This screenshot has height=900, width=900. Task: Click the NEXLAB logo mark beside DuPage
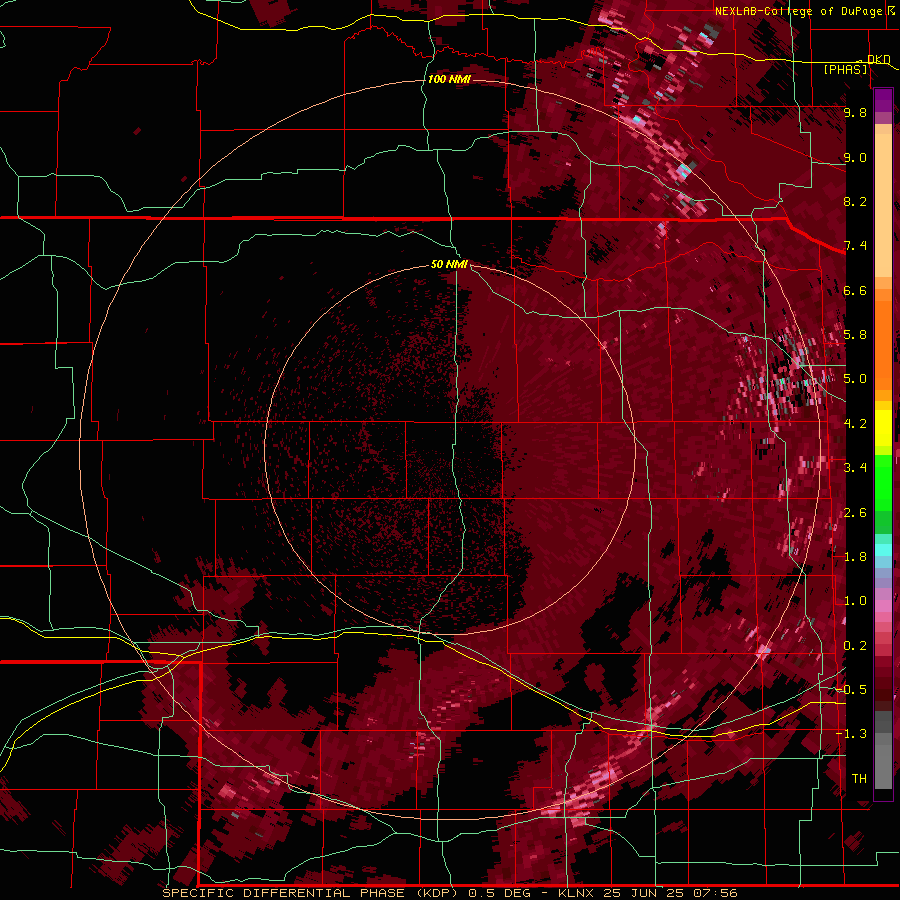(891, 10)
